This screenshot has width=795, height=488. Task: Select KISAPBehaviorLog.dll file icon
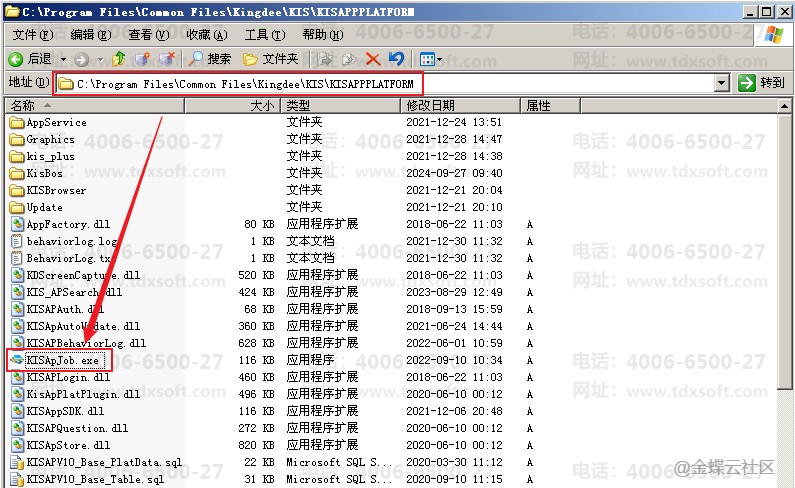(x=18, y=343)
